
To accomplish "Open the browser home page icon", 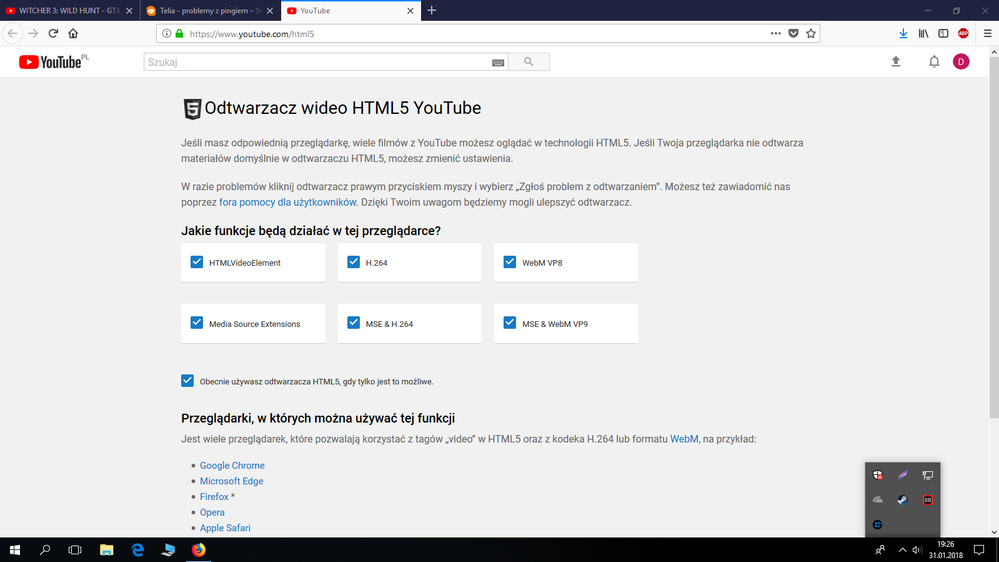I will (73, 33).
